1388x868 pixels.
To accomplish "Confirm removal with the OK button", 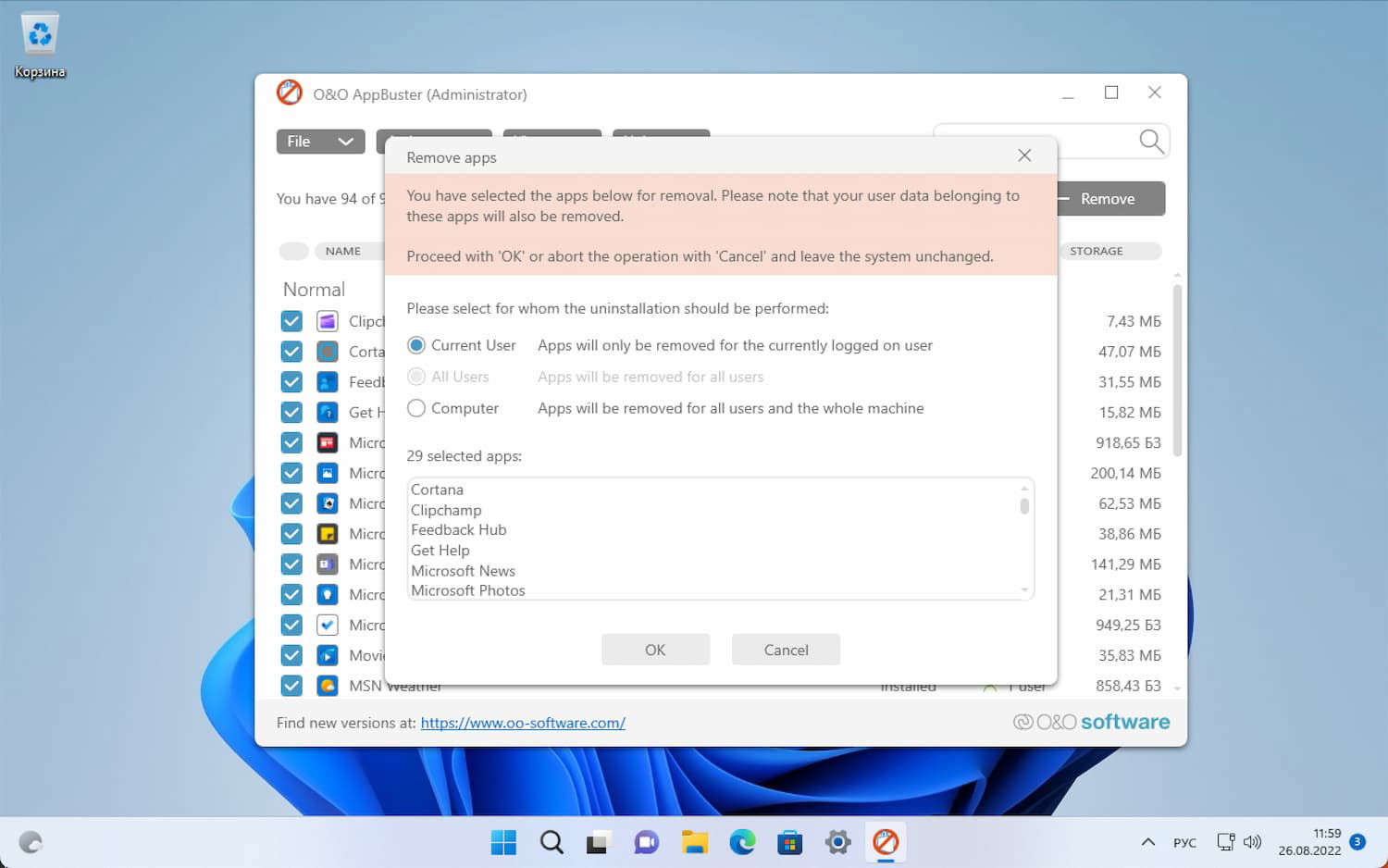I will tap(655, 650).
